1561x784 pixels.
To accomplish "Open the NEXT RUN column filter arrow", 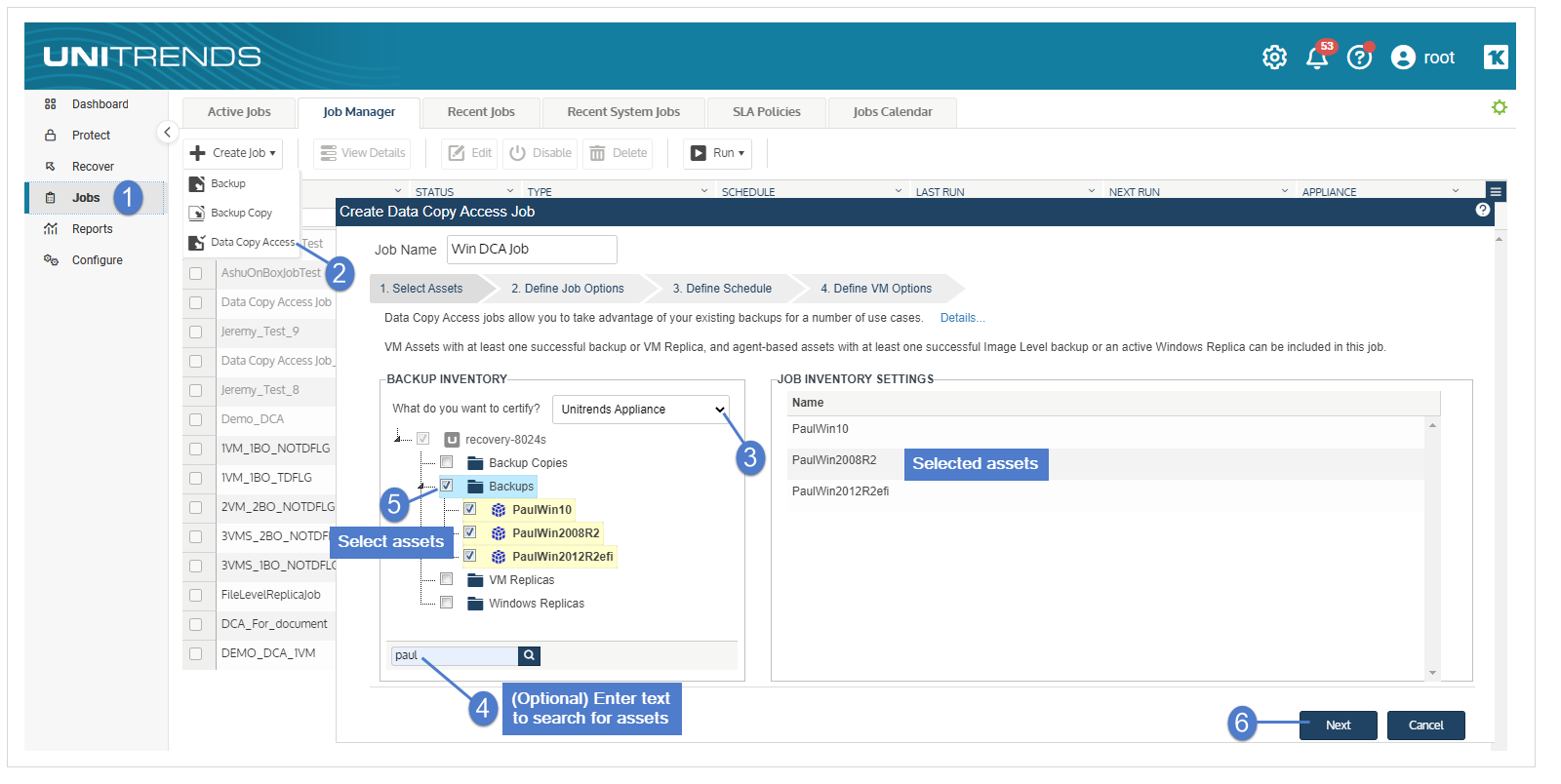I will (x=1284, y=191).
